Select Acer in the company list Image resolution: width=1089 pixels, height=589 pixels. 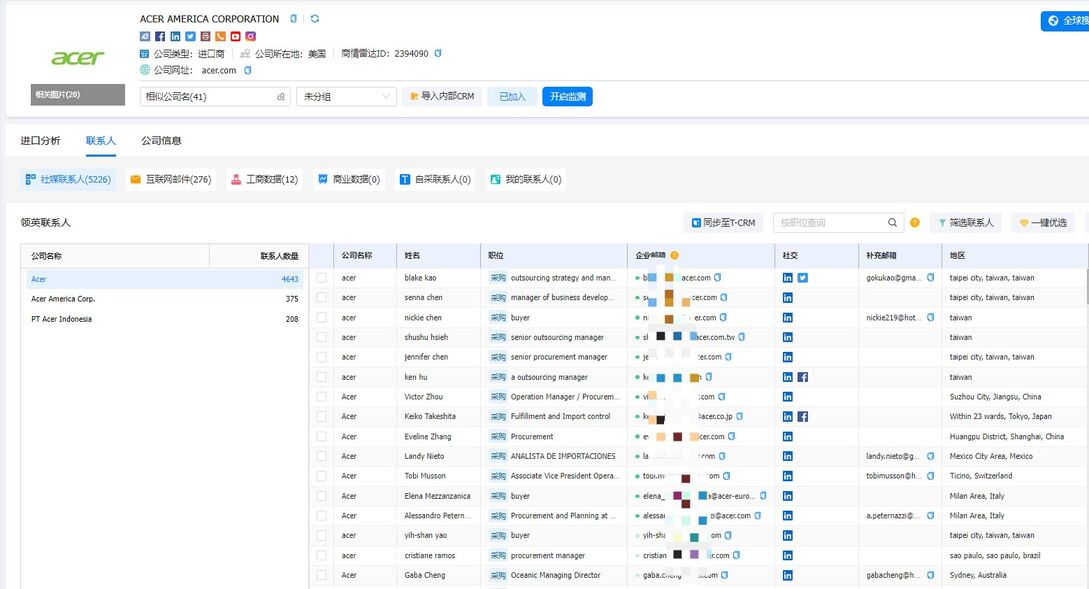(x=165, y=279)
